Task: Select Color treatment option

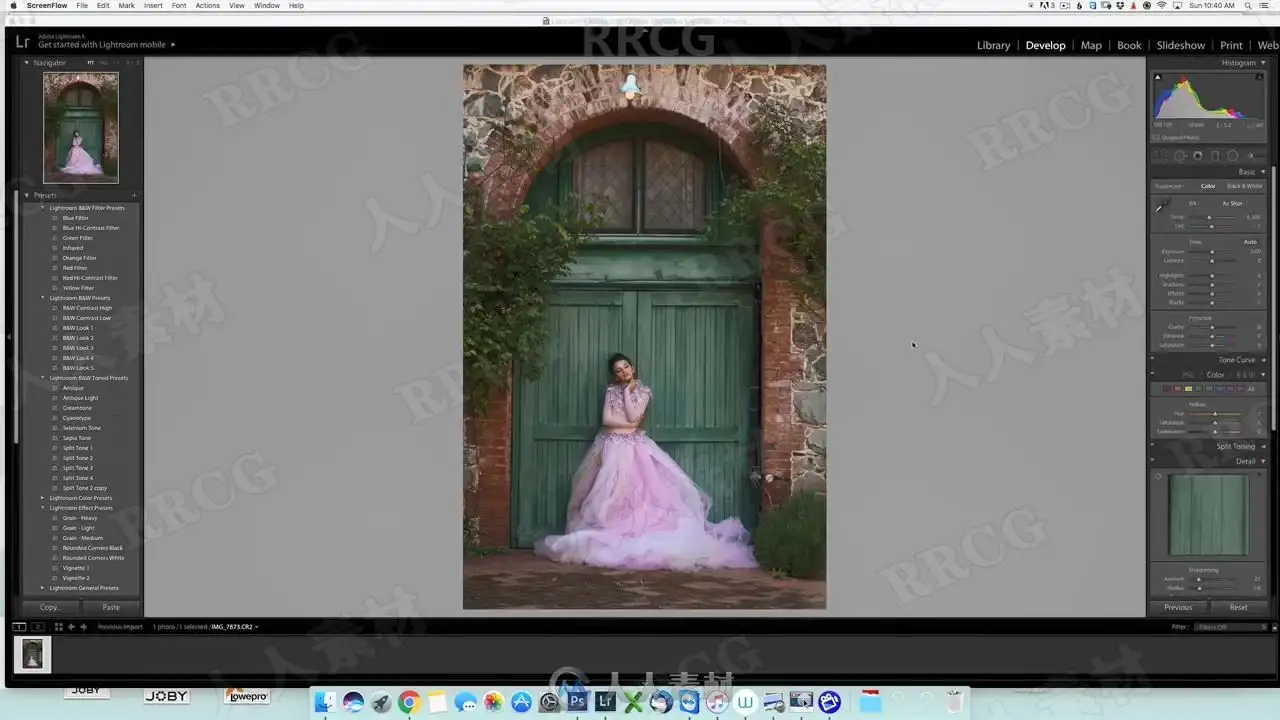Action: 1208,186
